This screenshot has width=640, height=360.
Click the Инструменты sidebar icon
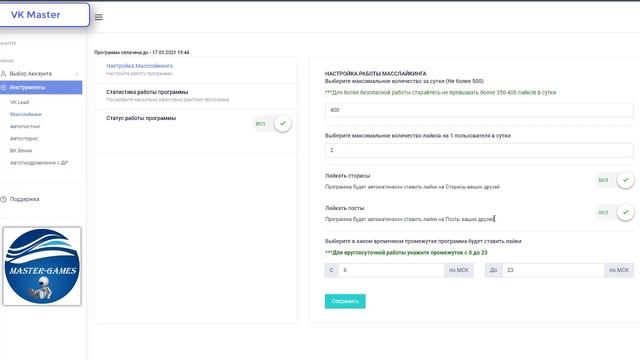pyautogui.click(x=4, y=87)
